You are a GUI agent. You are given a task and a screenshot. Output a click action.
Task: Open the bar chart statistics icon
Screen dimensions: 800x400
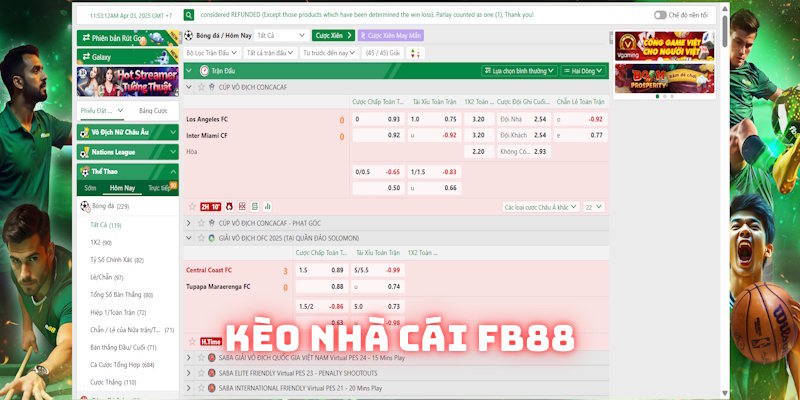coord(267,207)
